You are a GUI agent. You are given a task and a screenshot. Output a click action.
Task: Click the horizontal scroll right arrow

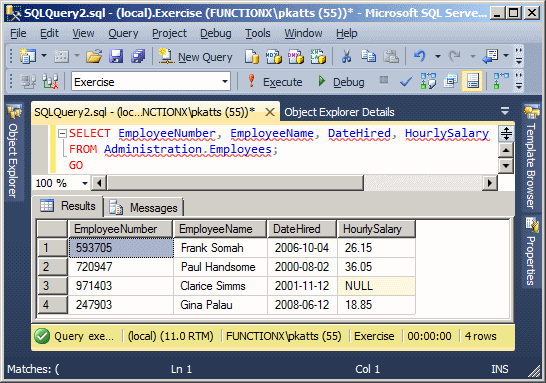(490, 183)
